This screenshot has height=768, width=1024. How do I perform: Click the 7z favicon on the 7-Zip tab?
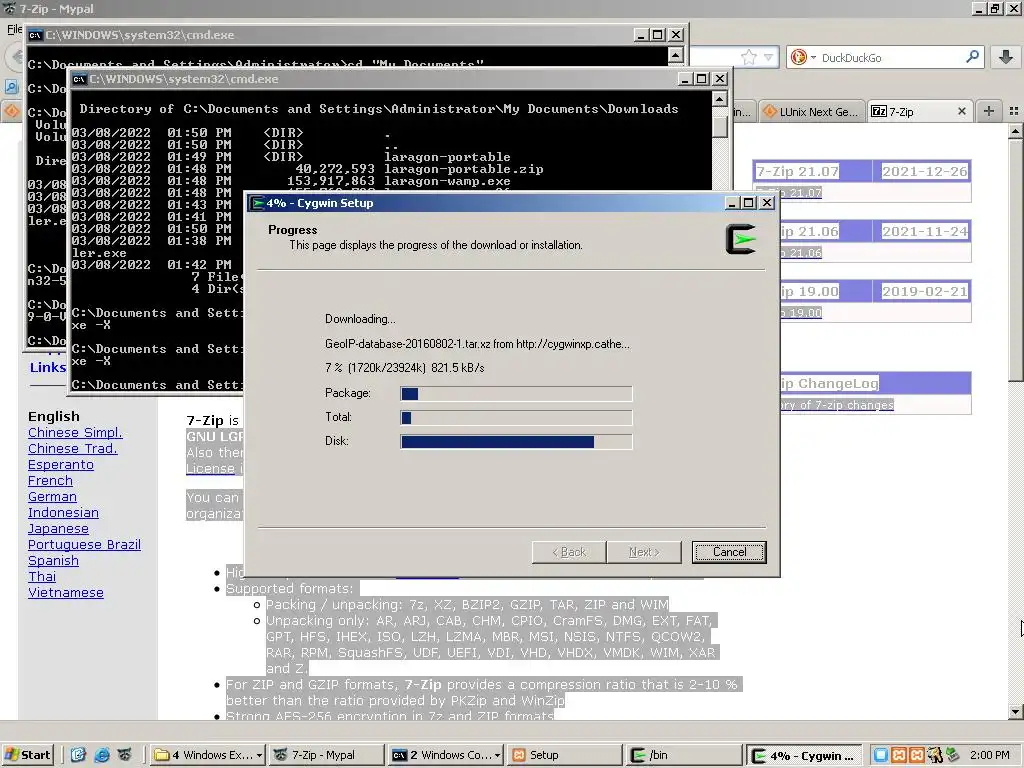point(879,112)
